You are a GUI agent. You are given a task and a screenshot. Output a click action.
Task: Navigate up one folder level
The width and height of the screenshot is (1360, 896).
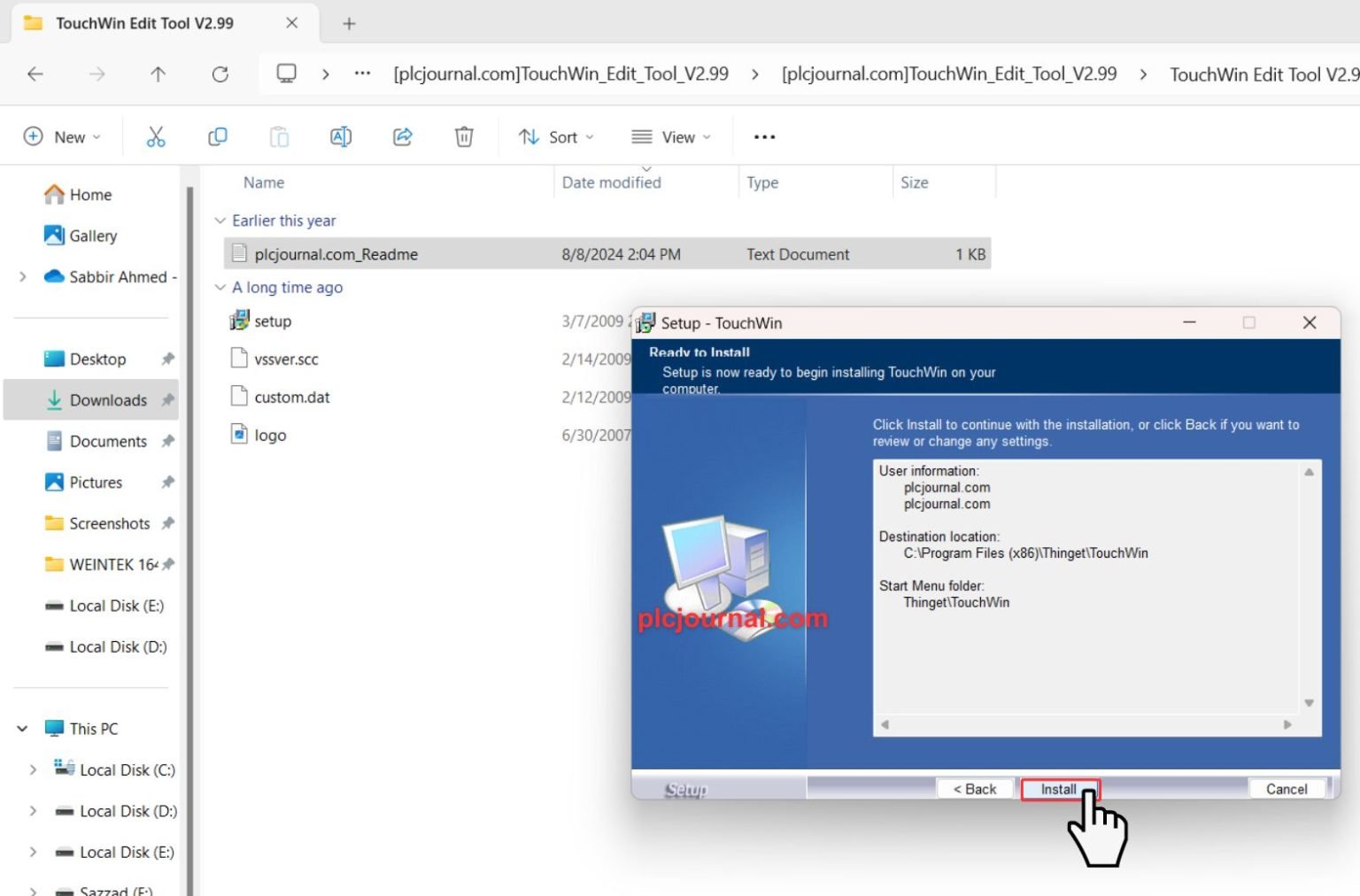tap(158, 74)
